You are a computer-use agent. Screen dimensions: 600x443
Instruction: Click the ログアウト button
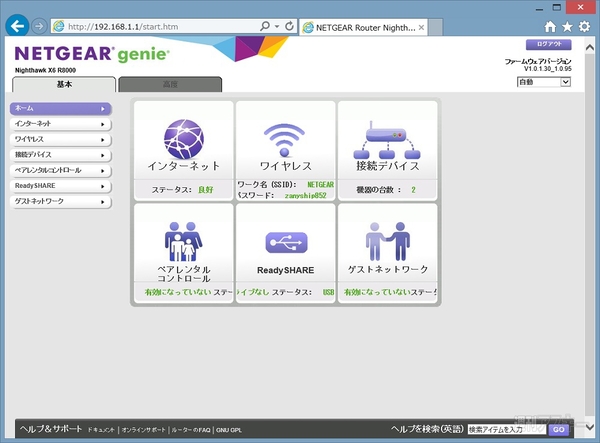(547, 45)
